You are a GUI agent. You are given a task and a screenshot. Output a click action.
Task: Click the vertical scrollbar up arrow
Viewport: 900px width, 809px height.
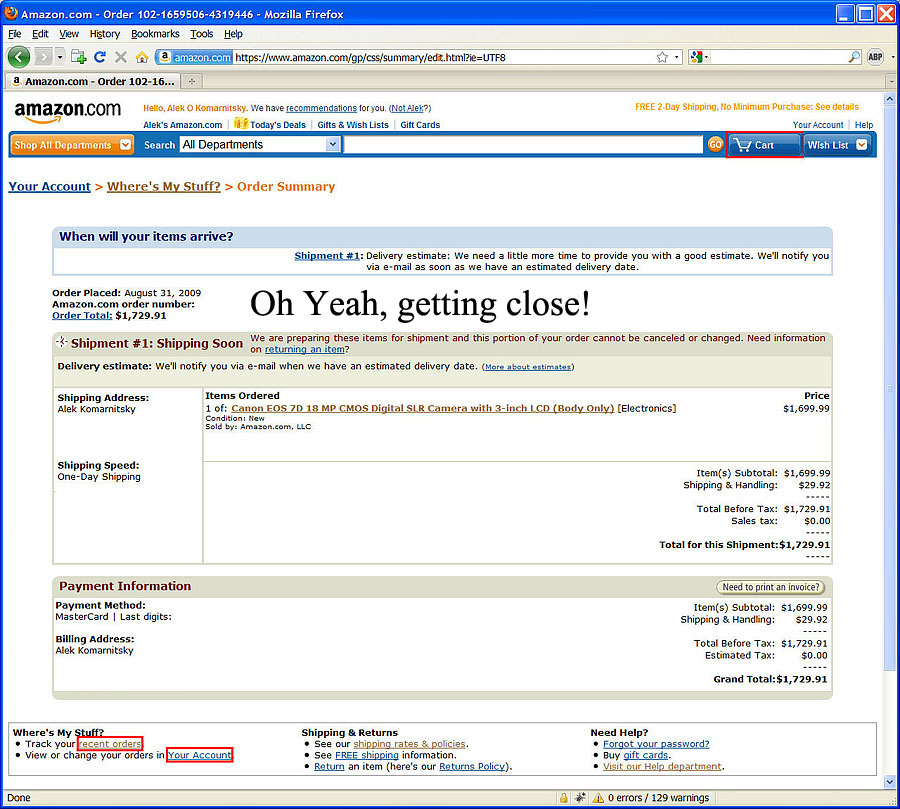pos(889,99)
